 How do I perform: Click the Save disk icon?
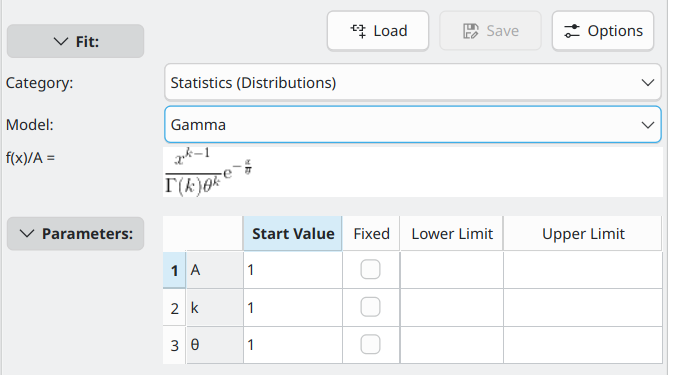point(470,31)
